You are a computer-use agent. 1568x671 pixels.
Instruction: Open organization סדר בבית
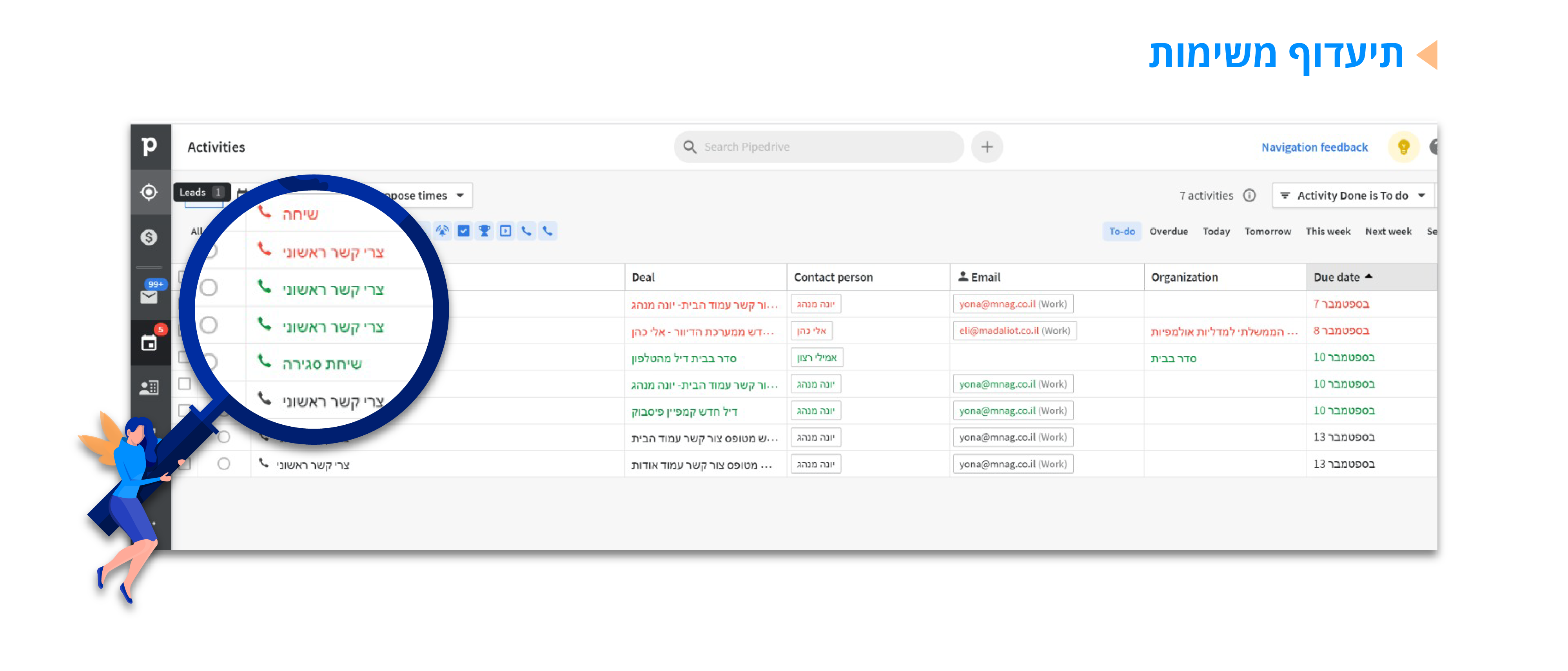tap(1174, 358)
